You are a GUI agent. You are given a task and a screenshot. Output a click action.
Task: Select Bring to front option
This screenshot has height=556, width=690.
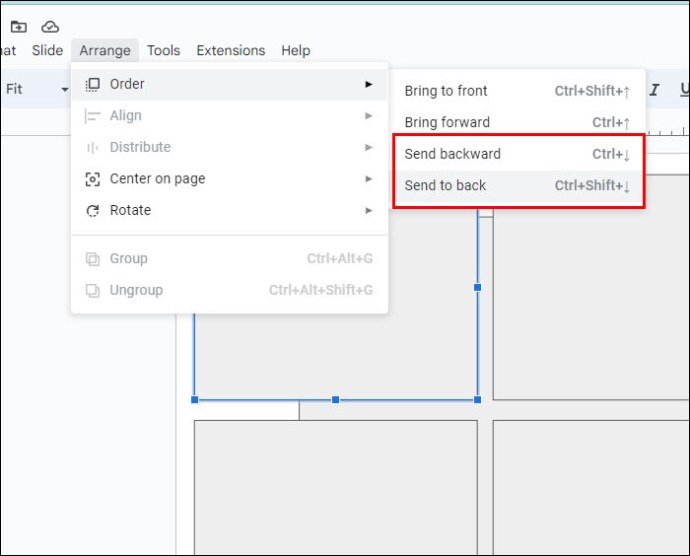[x=518, y=91]
